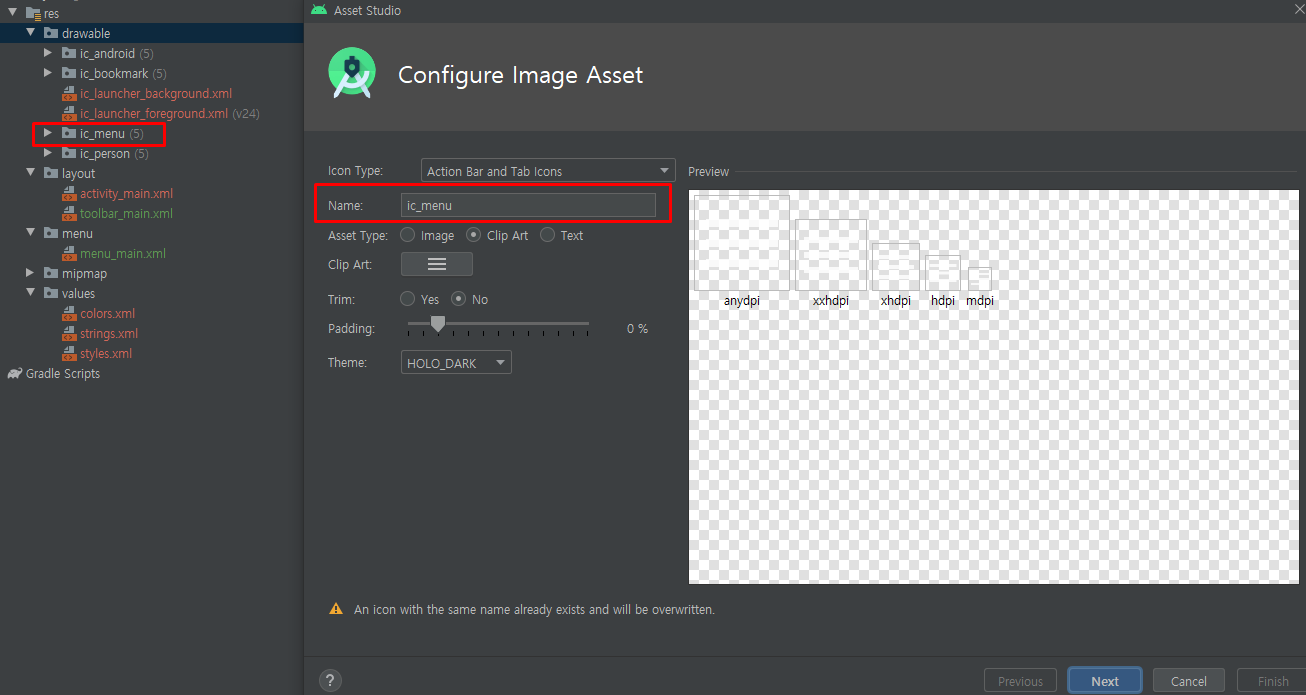Click the values folder icon
The image size is (1306, 695).
click(x=51, y=293)
